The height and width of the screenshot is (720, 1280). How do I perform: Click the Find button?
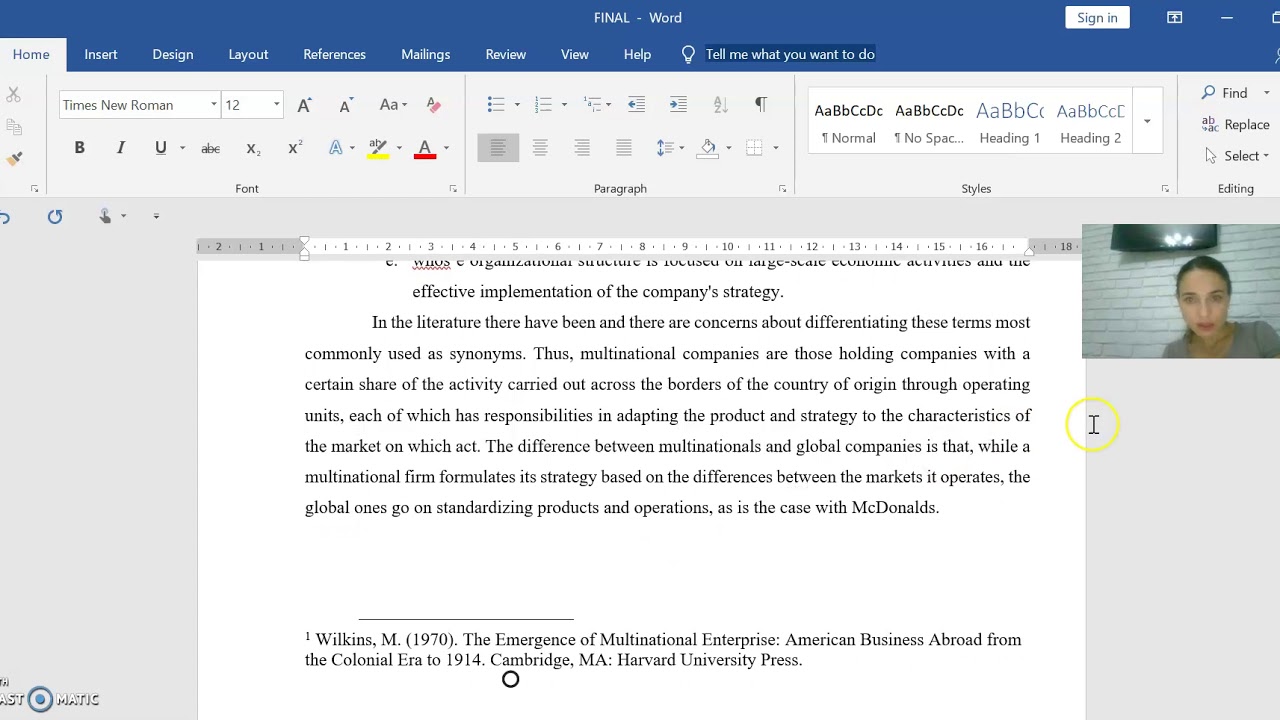coord(1225,93)
